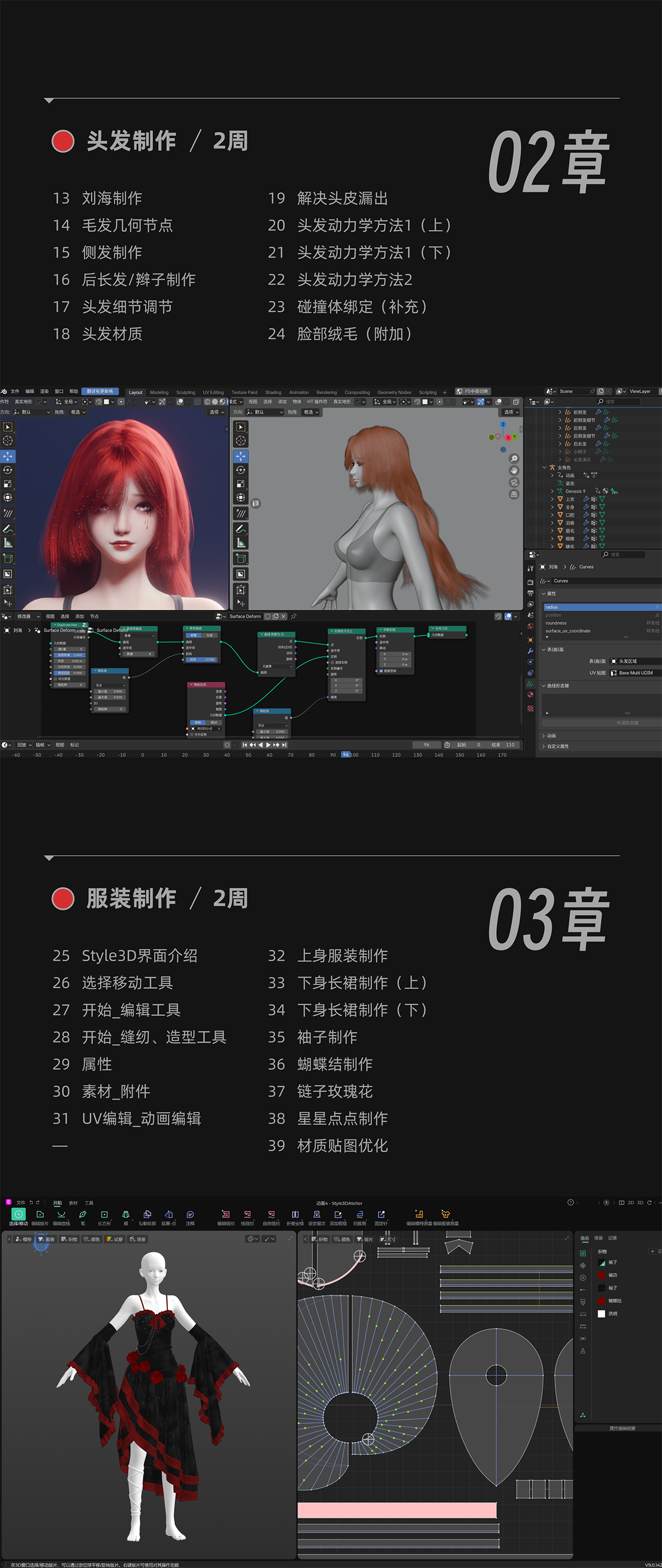Viewport: 662px width, 1568px height.
Task: Click the camera view gizmo icon
Action: pyautogui.click(x=514, y=482)
